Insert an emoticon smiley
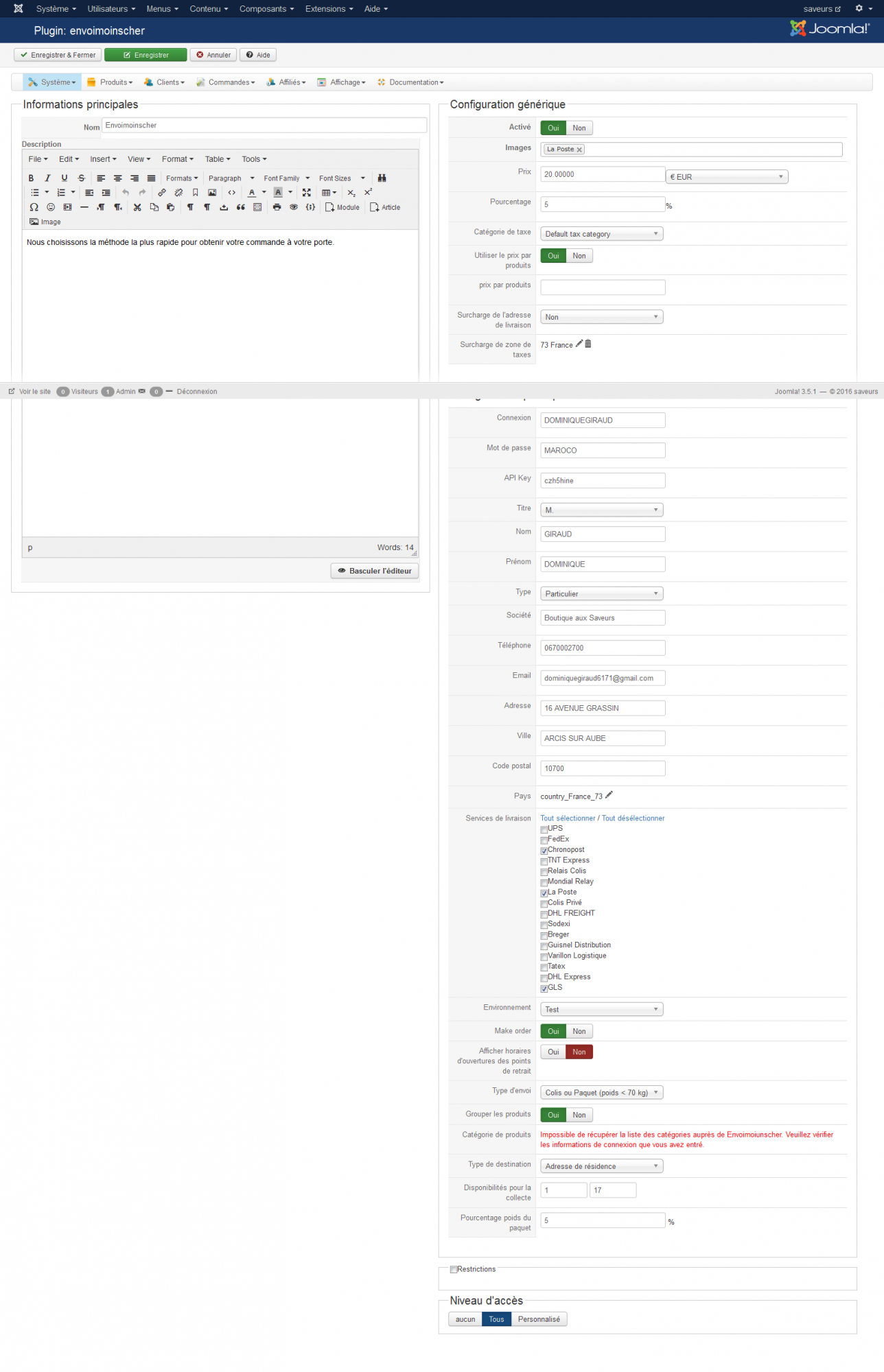 (51, 207)
